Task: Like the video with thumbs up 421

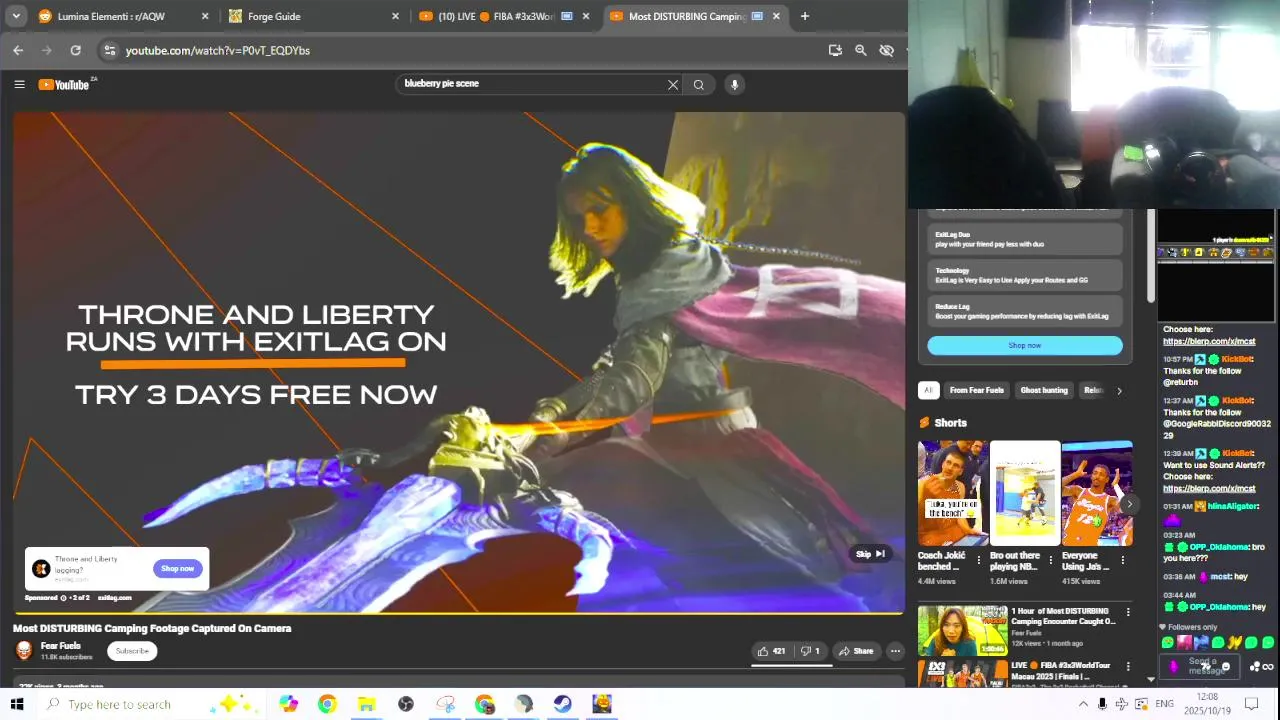Action: (771, 651)
